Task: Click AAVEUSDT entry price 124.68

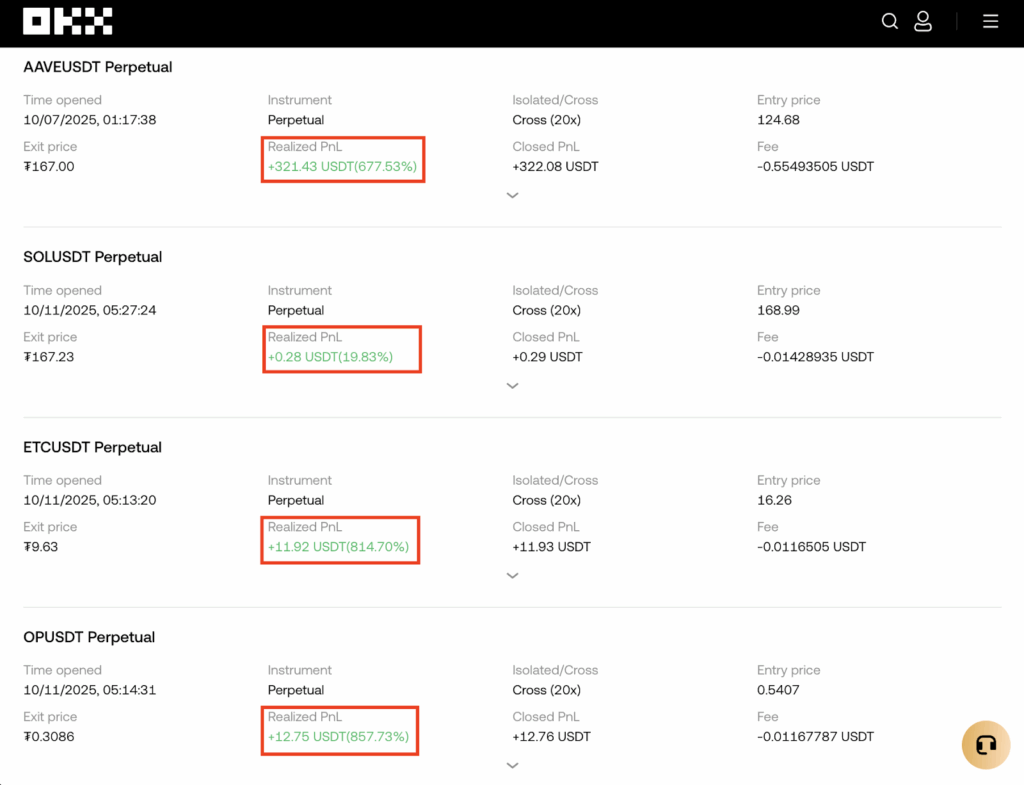Action: [778, 120]
